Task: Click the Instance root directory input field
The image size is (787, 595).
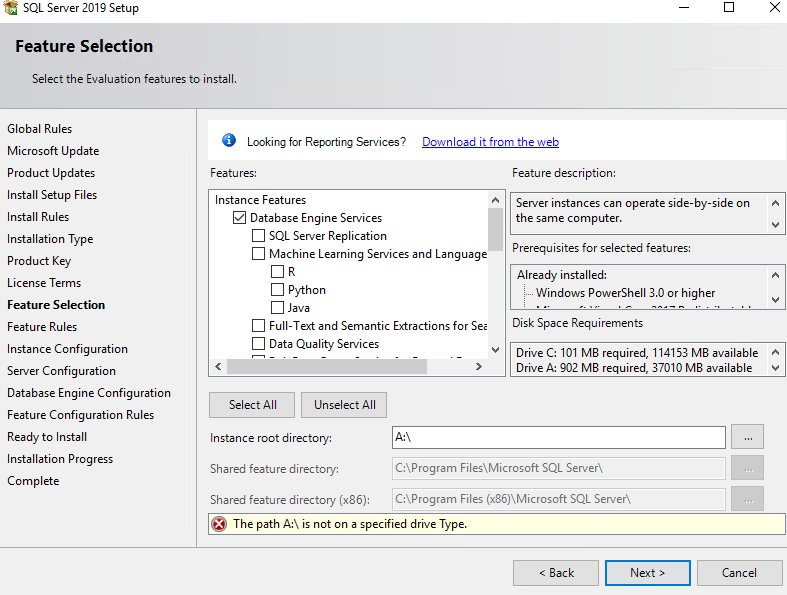Action: click(559, 437)
